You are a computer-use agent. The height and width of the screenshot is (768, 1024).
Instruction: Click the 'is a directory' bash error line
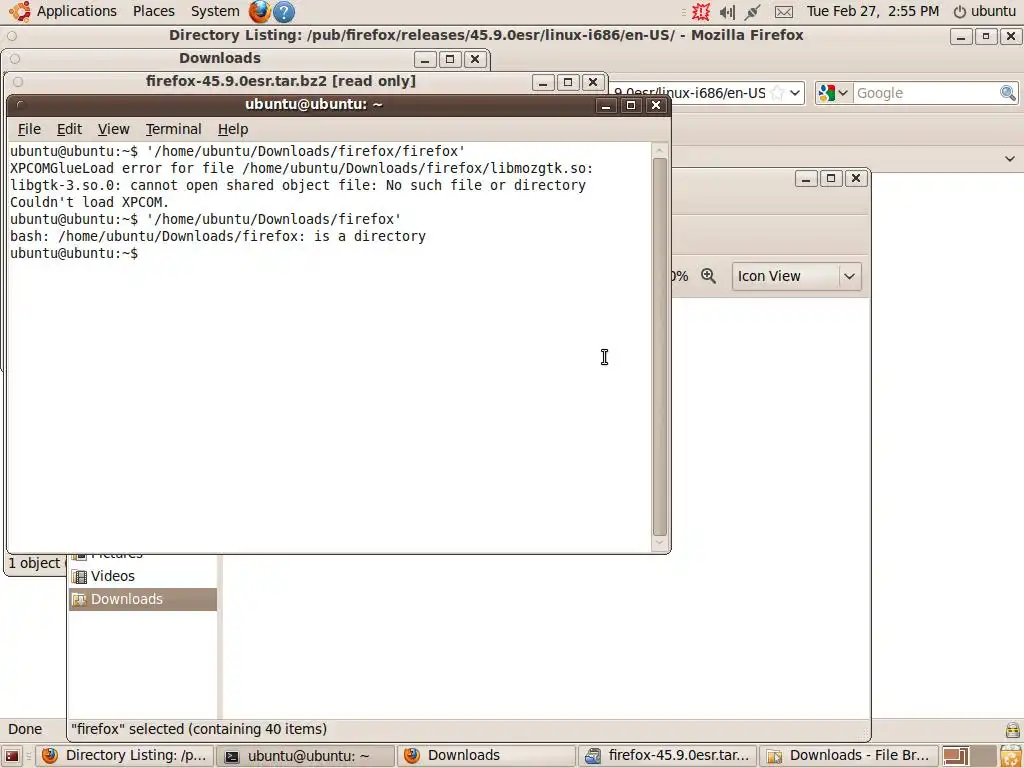pos(218,236)
